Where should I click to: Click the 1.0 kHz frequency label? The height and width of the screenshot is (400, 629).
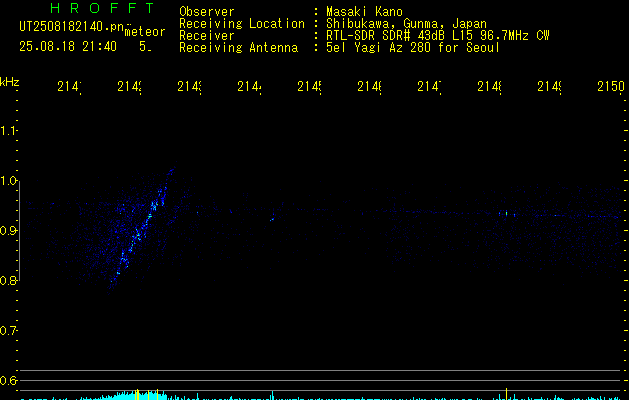8,181
